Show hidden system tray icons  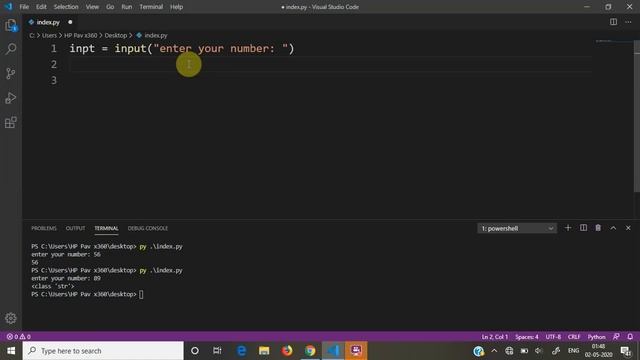494,351
